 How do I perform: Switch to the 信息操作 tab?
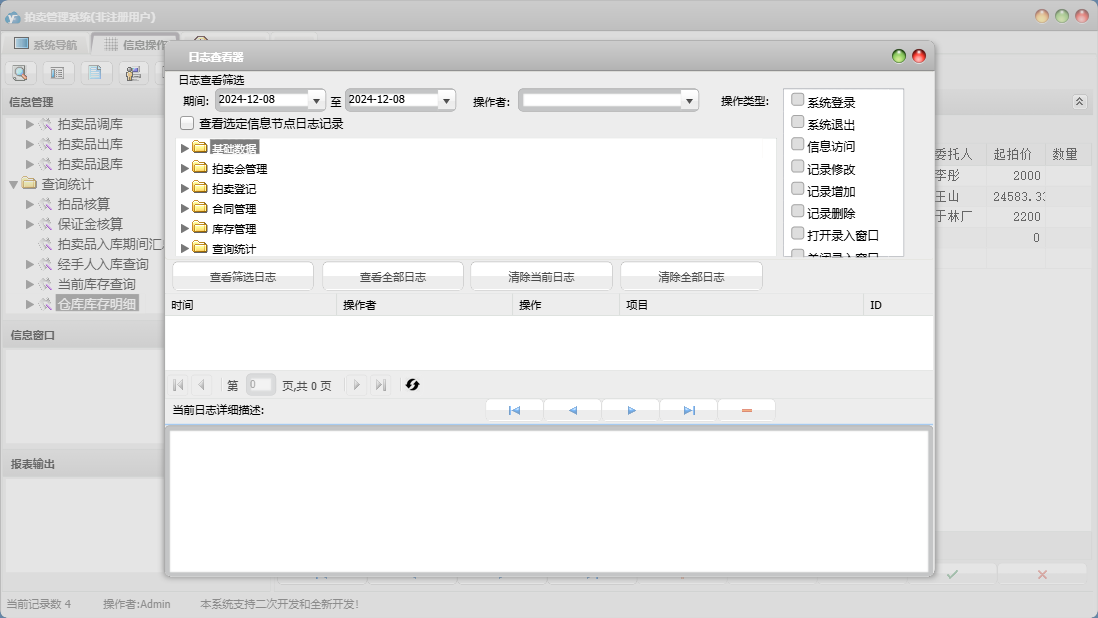point(134,44)
